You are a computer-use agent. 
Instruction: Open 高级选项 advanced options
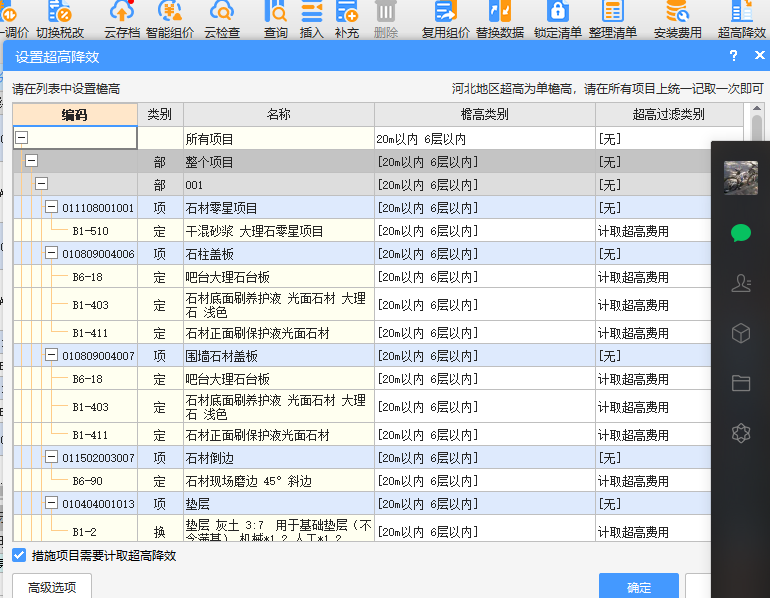tap(52, 586)
